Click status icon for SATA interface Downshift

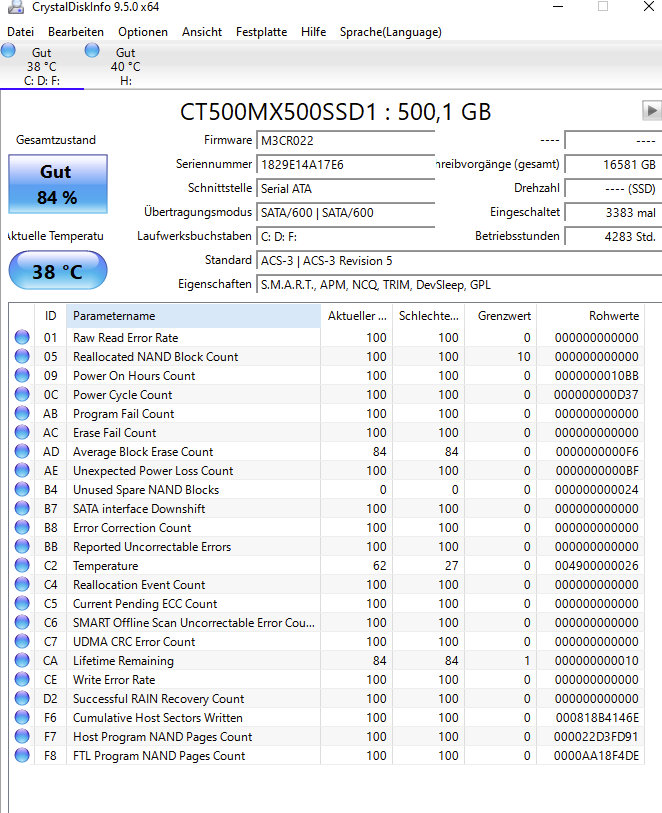[x=22, y=509]
